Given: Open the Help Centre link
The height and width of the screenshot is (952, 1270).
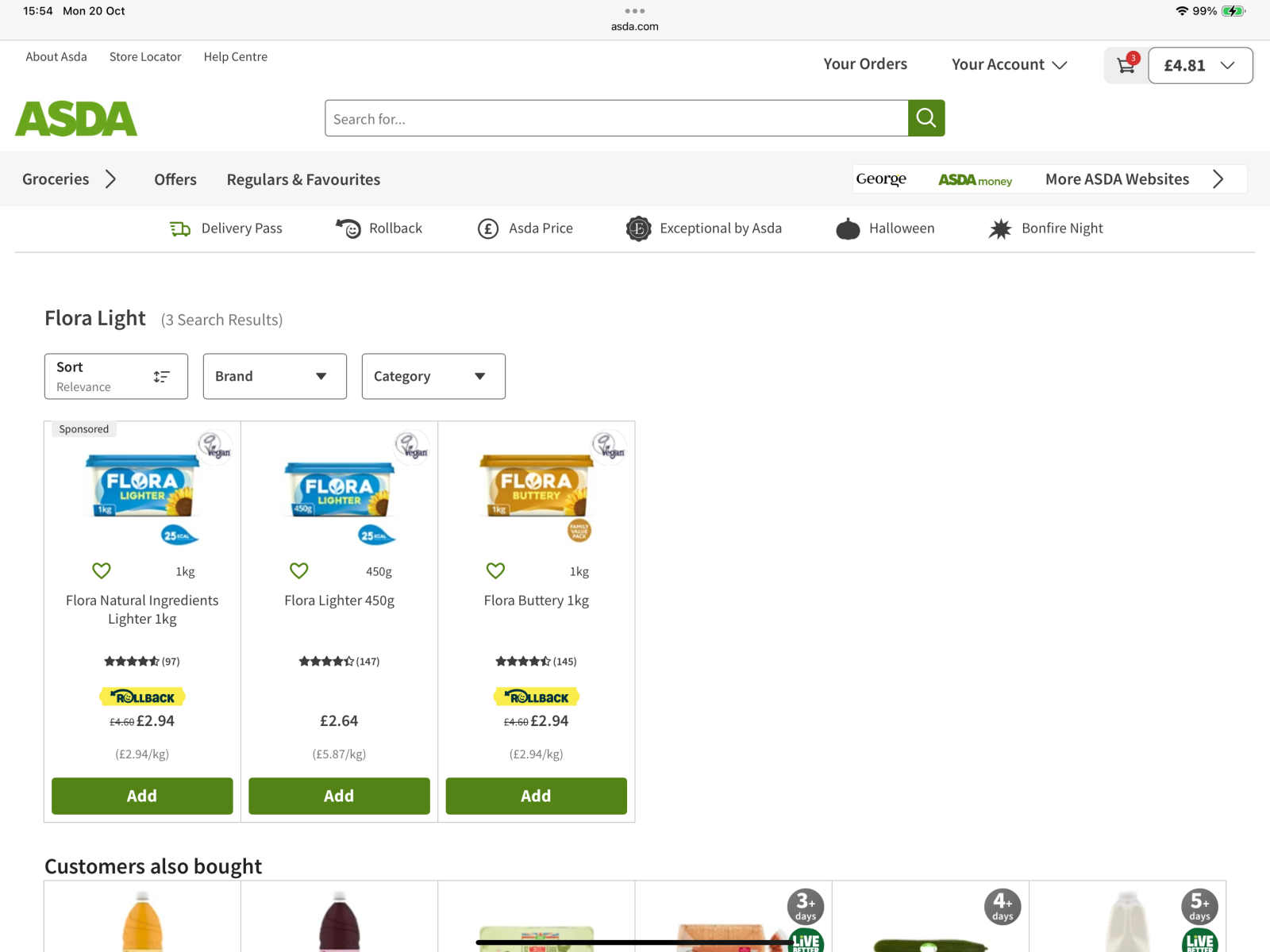Looking at the screenshot, I should (x=235, y=57).
